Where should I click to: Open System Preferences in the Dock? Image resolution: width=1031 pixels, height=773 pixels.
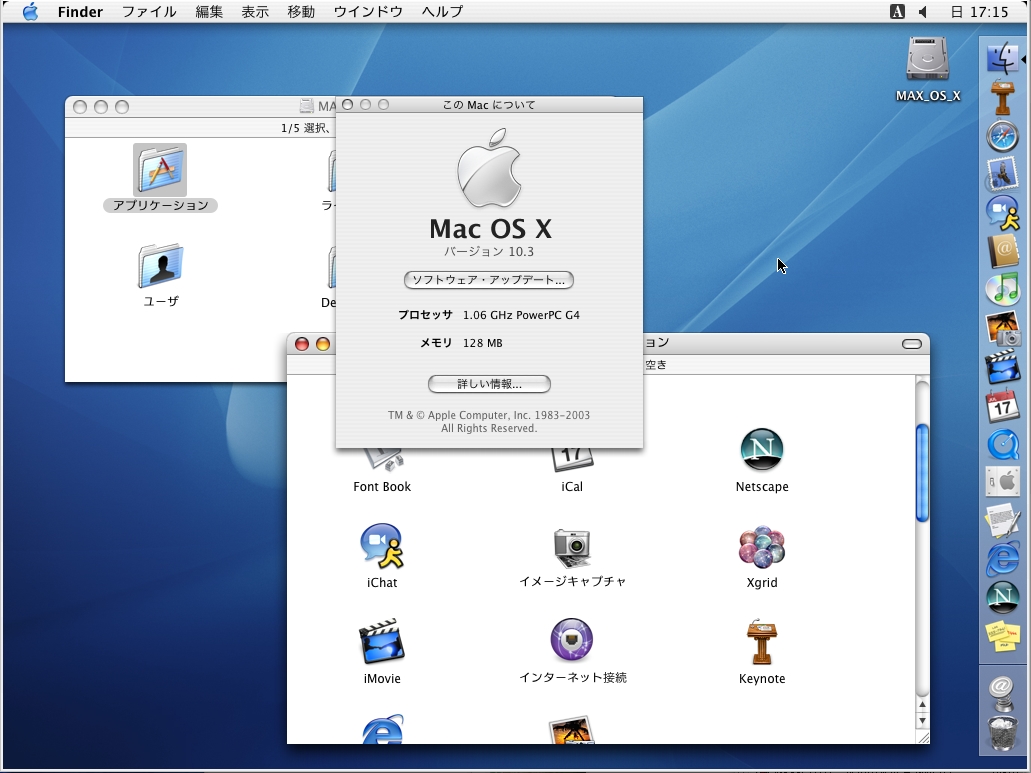[x=1002, y=481]
